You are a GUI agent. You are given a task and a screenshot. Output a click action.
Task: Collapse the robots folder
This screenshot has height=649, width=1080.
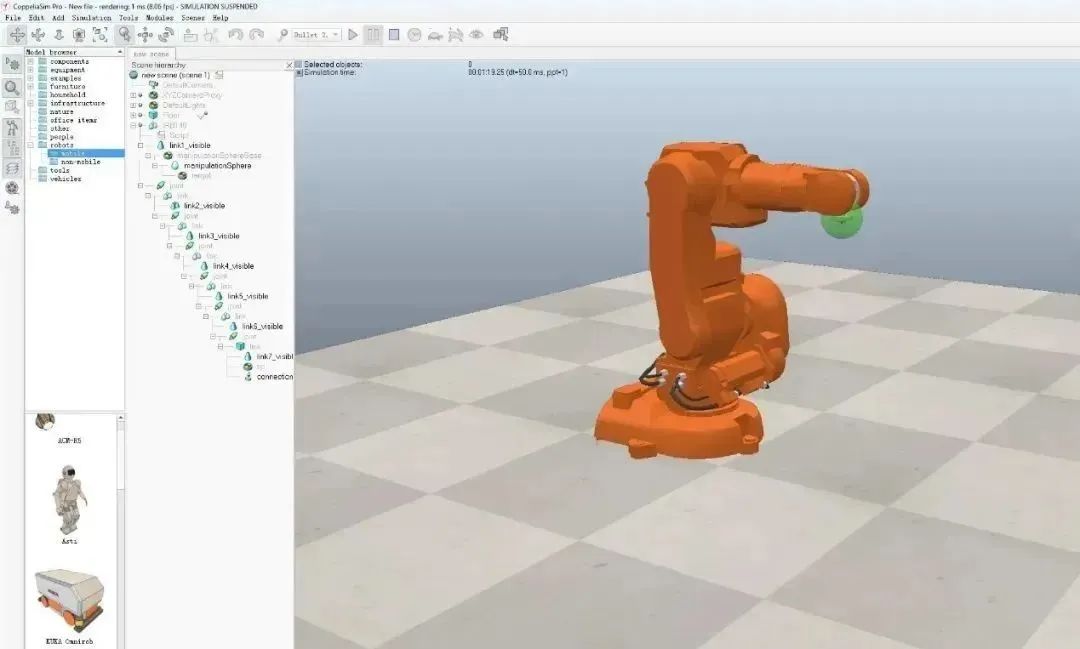[30, 145]
